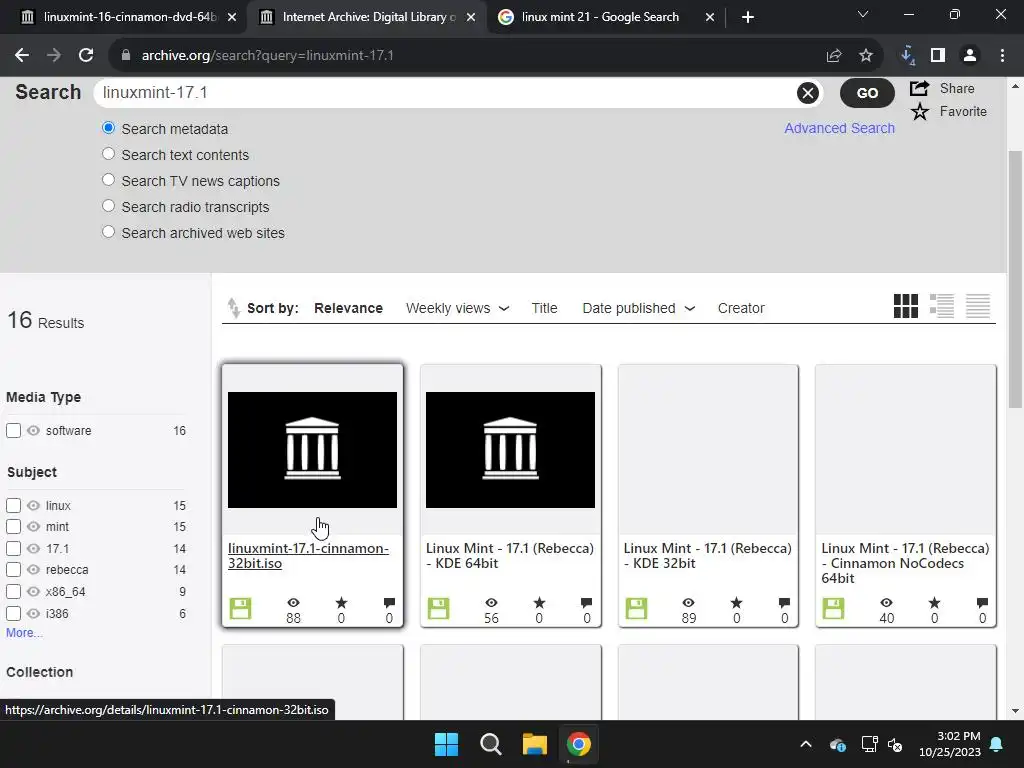Image resolution: width=1024 pixels, height=768 pixels.
Task: Expand More subjects list
Action: 24,633
